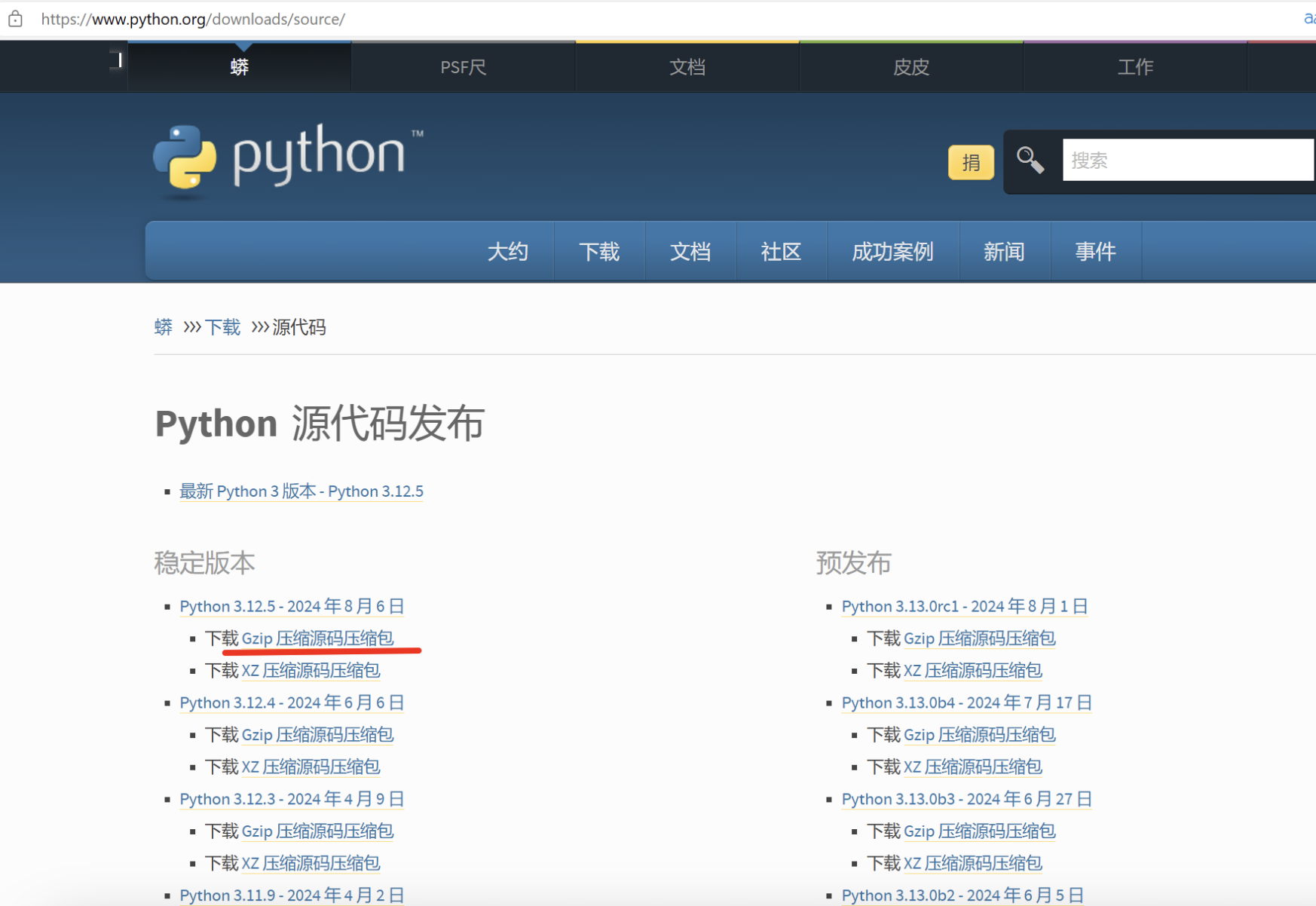This screenshot has height=906, width=1316.
Task: Click the yellow 捐 donate button
Action: tap(971, 162)
